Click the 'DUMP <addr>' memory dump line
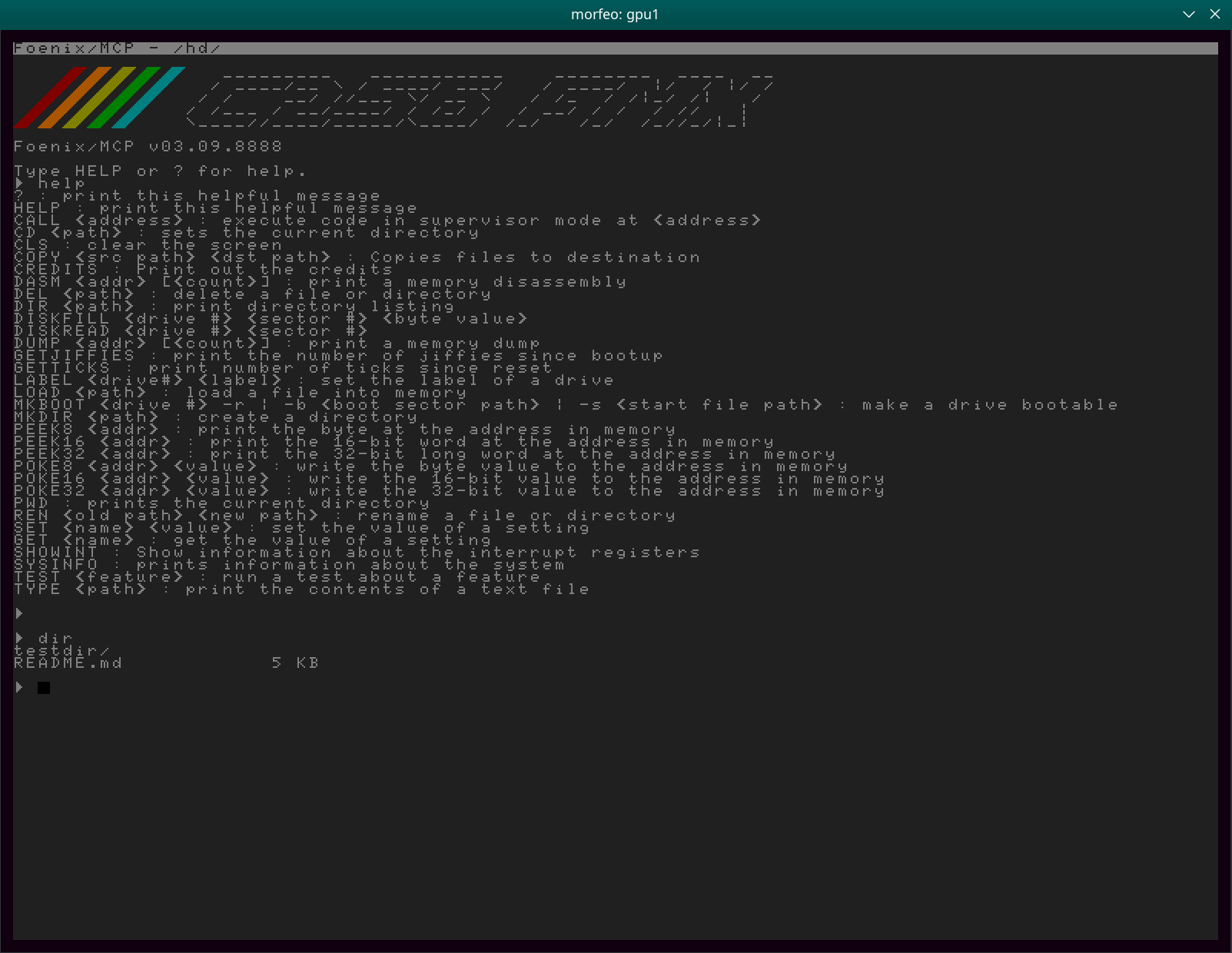 (277, 343)
